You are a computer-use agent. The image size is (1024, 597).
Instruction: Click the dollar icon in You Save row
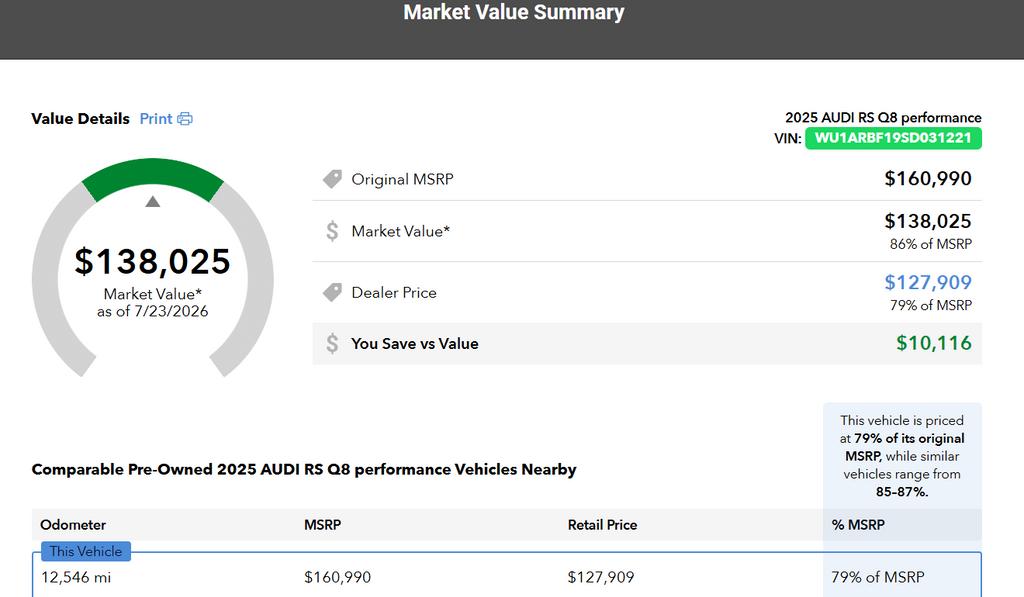(x=332, y=344)
